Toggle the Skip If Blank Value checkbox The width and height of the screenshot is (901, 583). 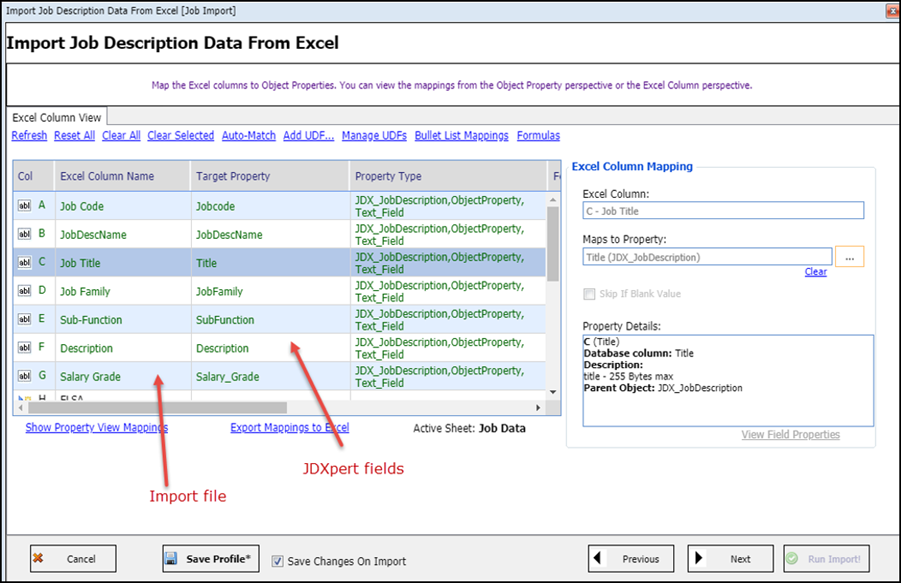click(589, 294)
